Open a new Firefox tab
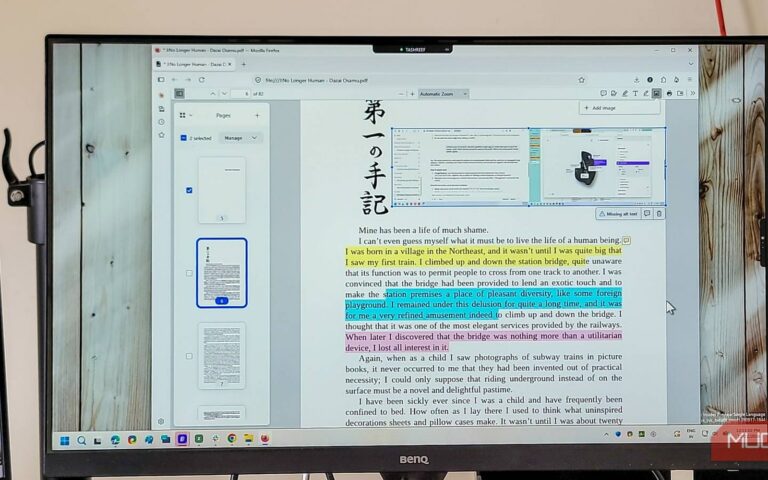Image resolution: width=768 pixels, height=480 pixels. 243,64
